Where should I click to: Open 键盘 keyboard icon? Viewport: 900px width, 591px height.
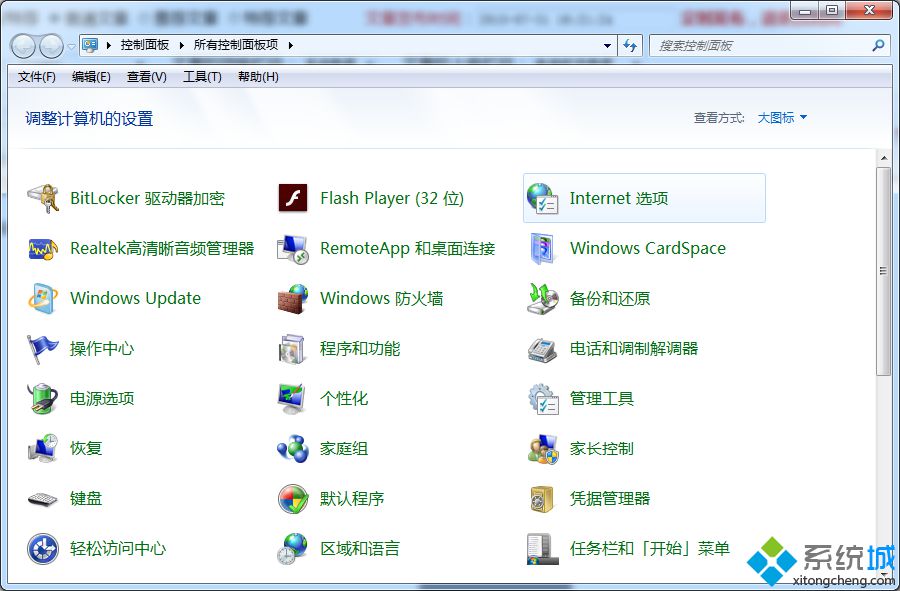point(43,499)
